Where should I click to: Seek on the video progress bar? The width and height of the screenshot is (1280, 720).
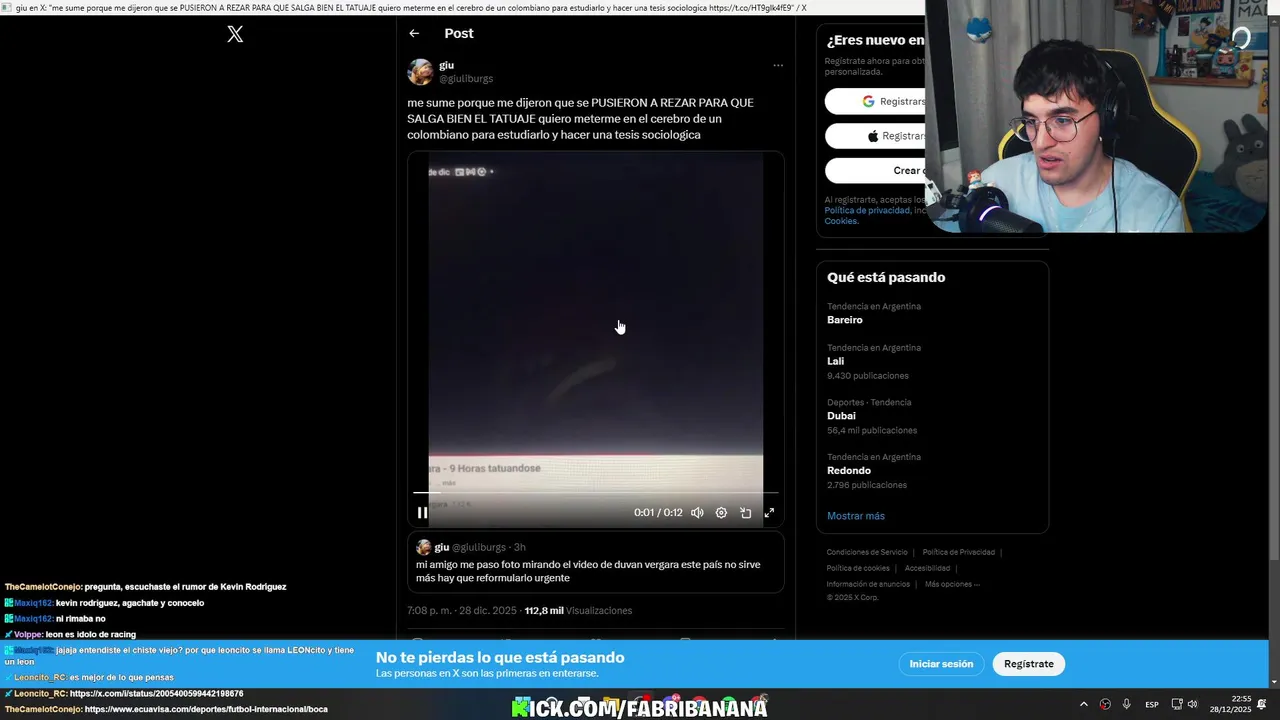coord(595,493)
